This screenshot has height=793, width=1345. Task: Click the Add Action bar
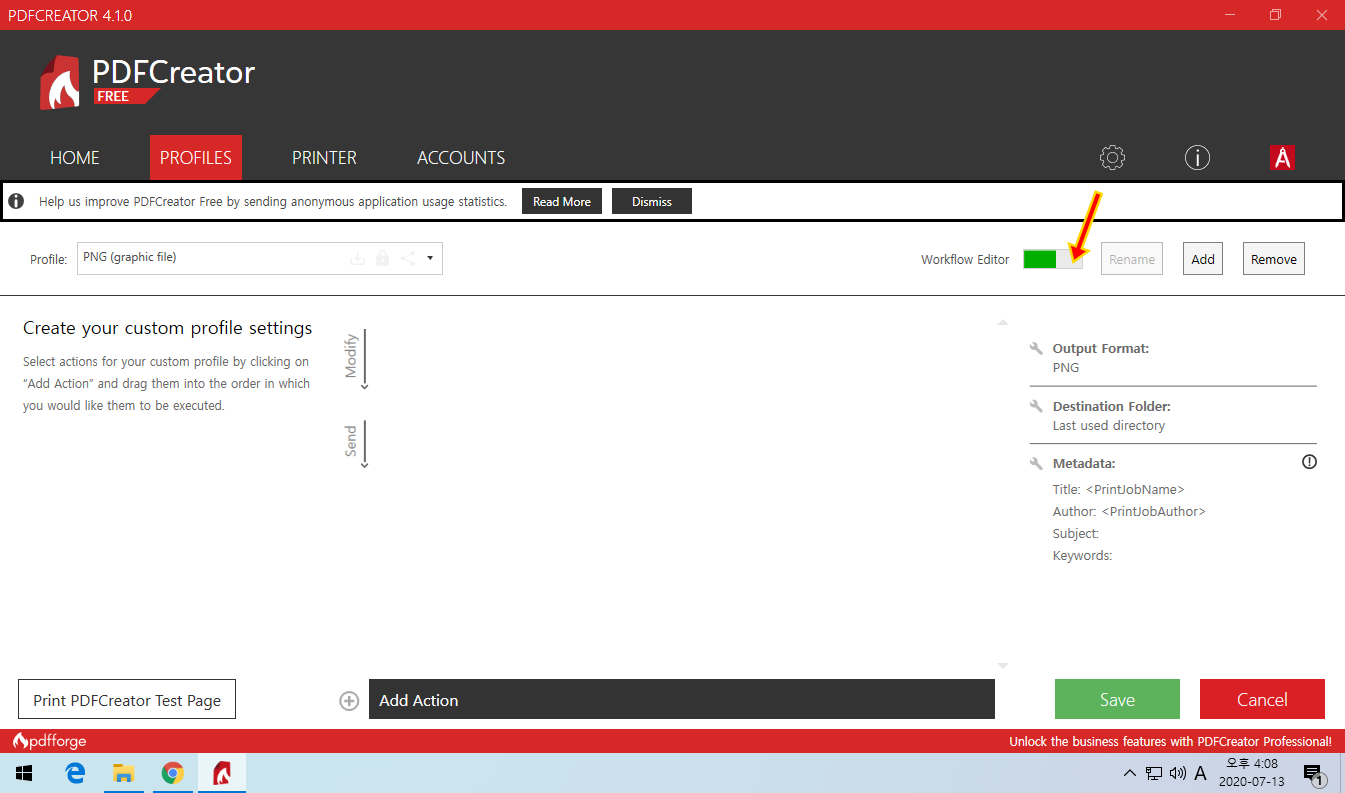click(682, 700)
